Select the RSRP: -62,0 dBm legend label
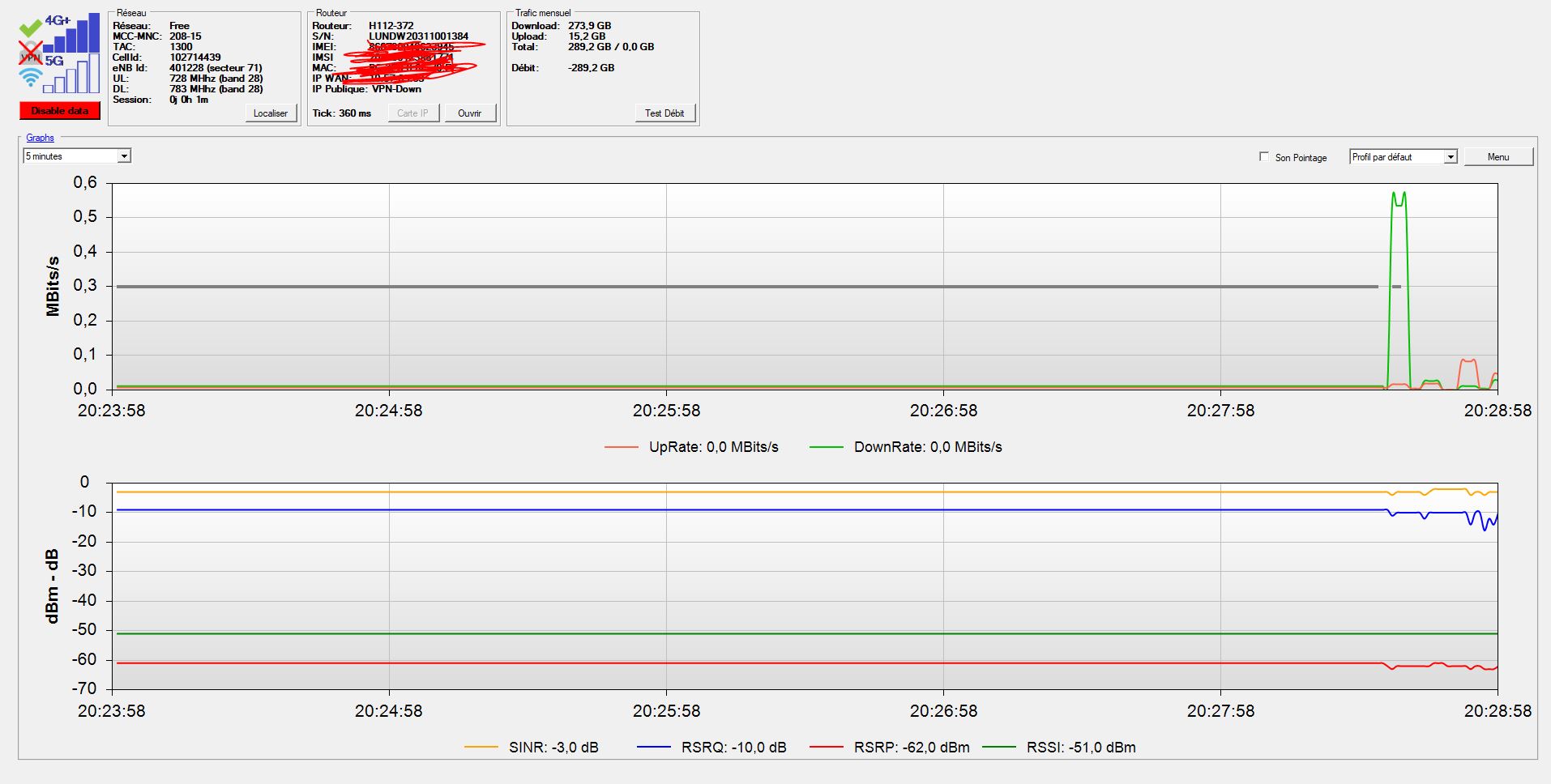1551x784 pixels. point(912,748)
